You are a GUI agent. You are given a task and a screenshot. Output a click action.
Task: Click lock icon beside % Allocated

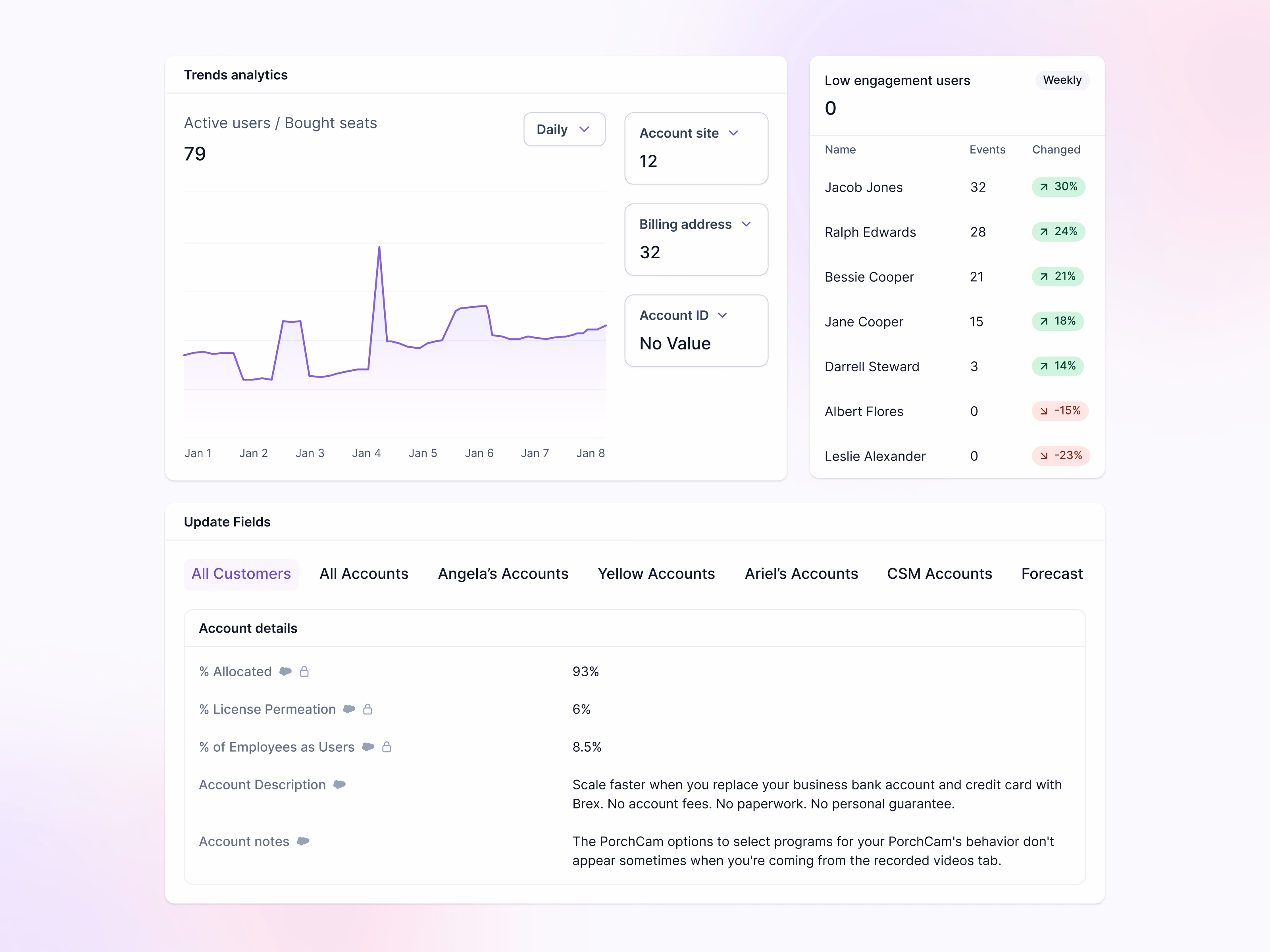304,672
